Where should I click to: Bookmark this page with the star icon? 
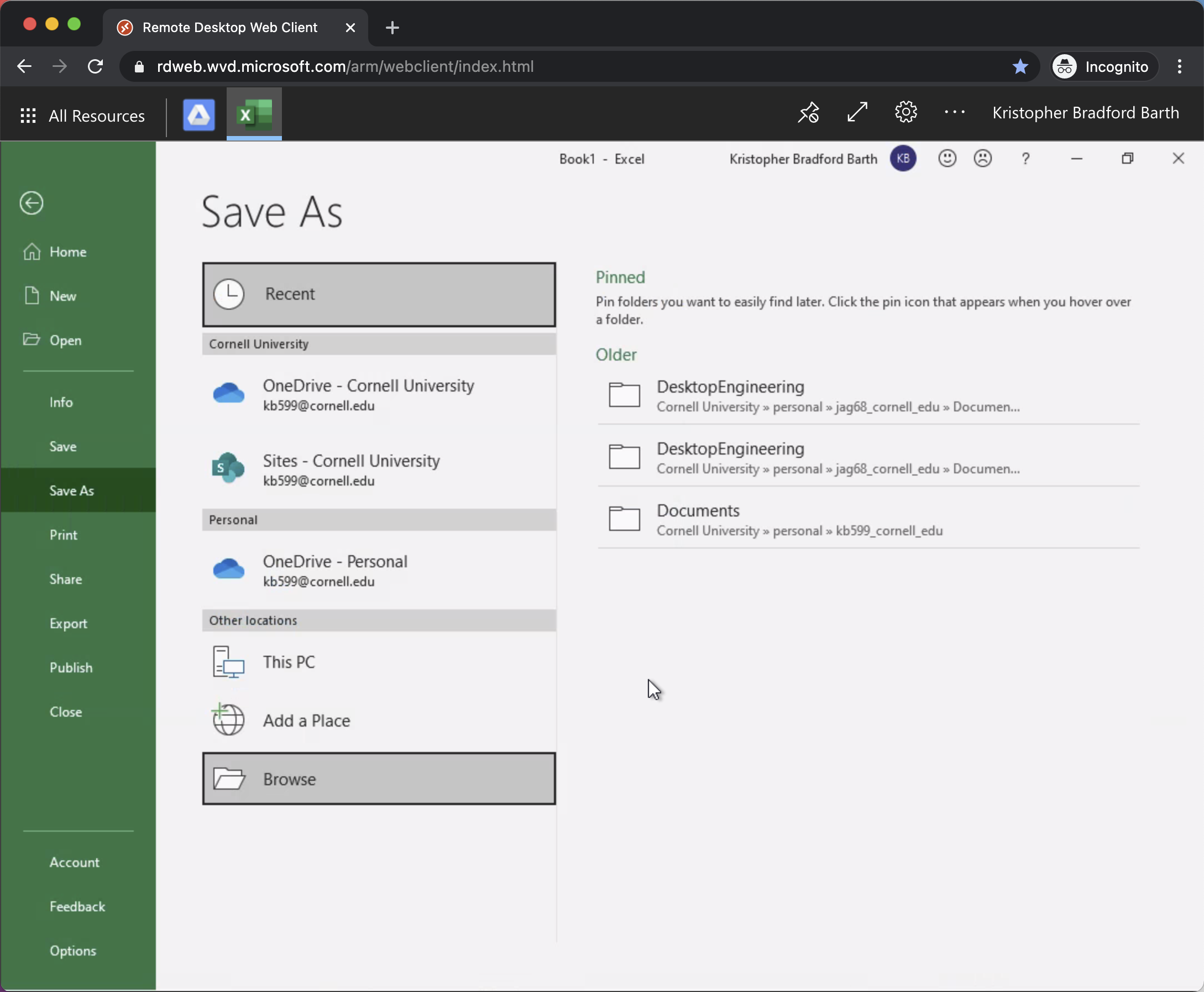tap(1020, 67)
